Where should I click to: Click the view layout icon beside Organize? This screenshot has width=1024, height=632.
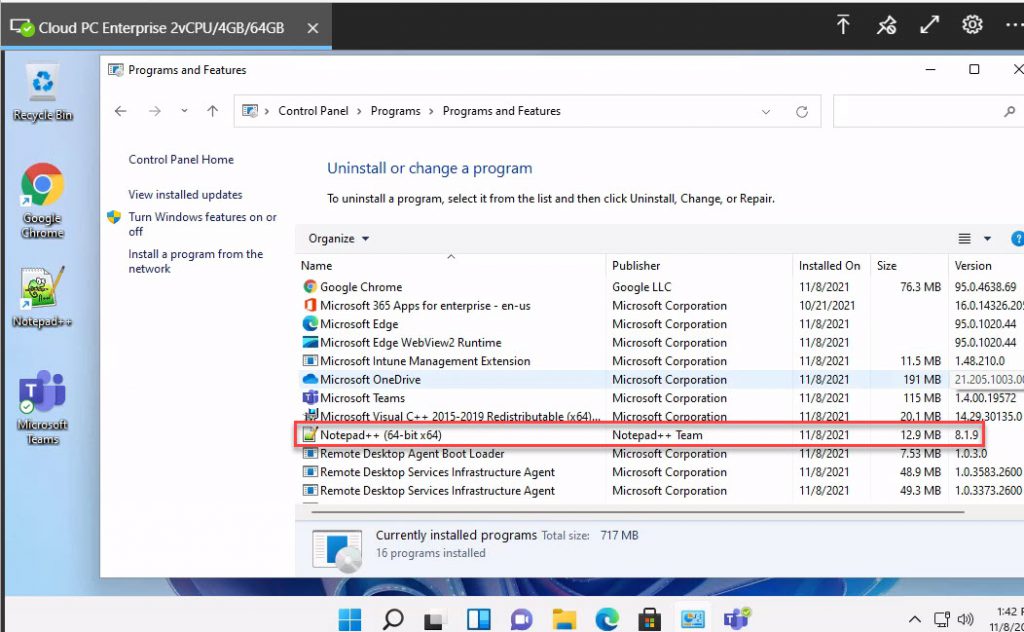tap(965, 239)
